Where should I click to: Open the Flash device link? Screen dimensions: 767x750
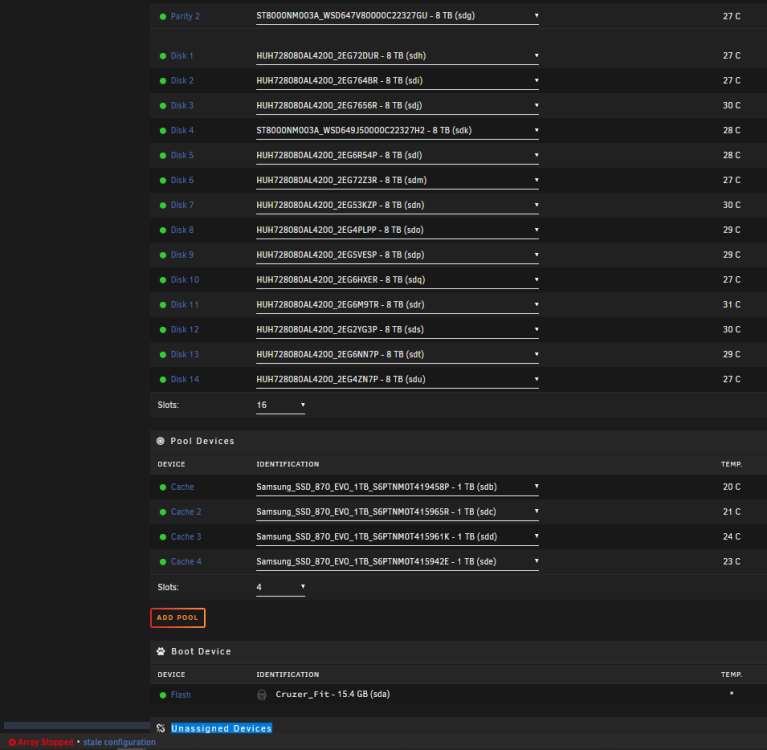click(x=180, y=695)
